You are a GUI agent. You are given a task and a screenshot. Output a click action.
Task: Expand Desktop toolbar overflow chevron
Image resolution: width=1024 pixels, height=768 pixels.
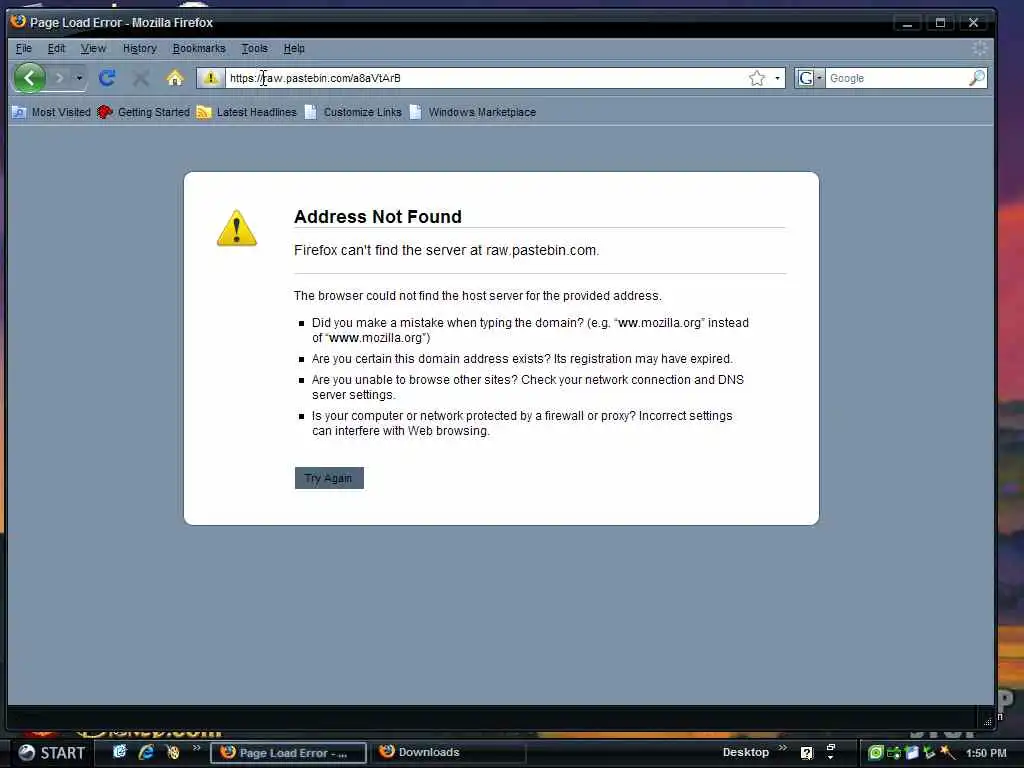782,748
